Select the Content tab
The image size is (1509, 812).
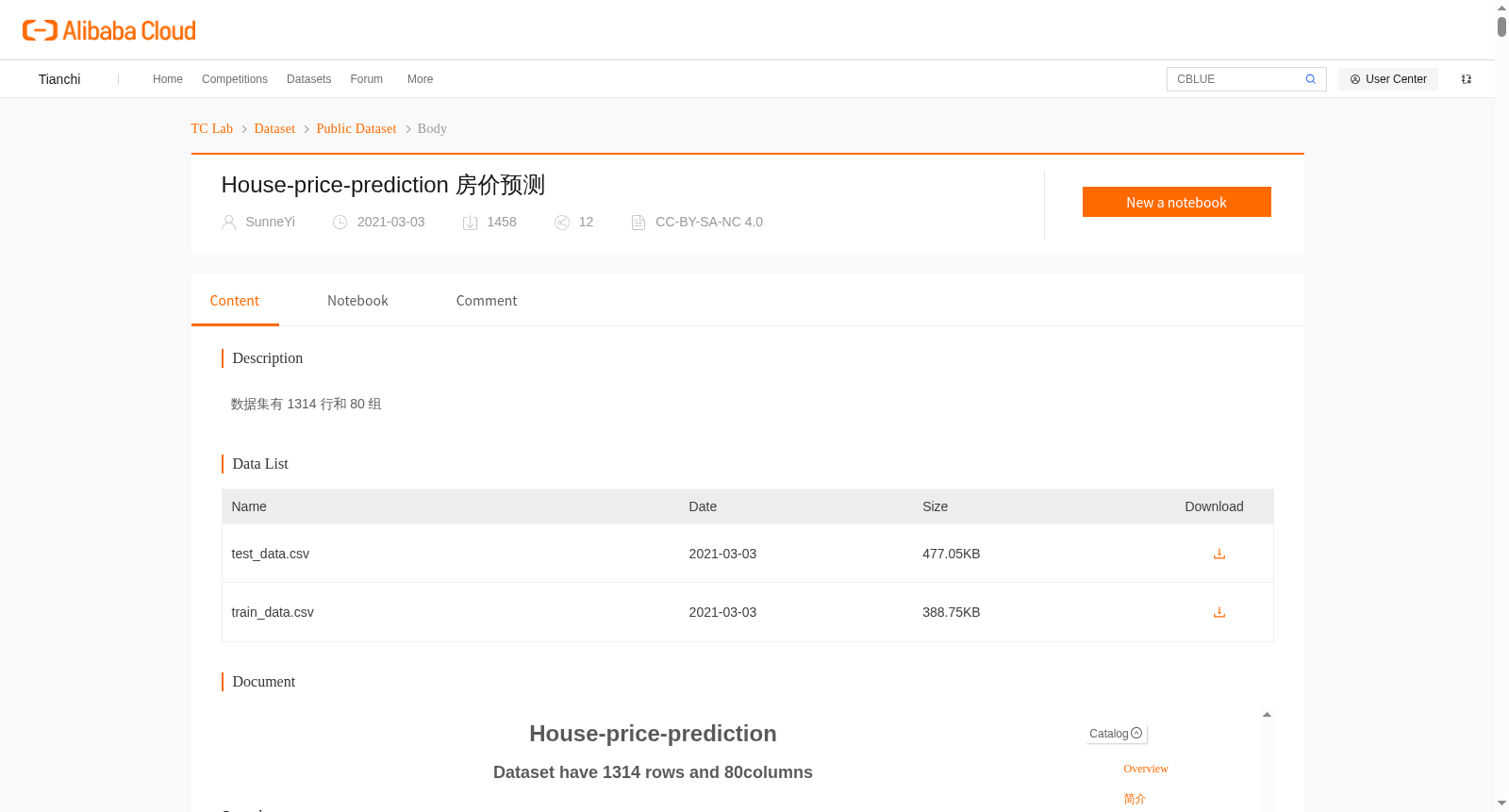(235, 301)
